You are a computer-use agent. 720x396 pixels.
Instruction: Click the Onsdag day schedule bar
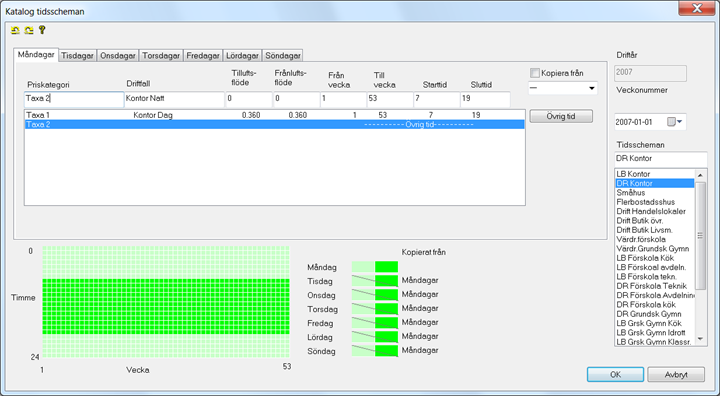375,294
